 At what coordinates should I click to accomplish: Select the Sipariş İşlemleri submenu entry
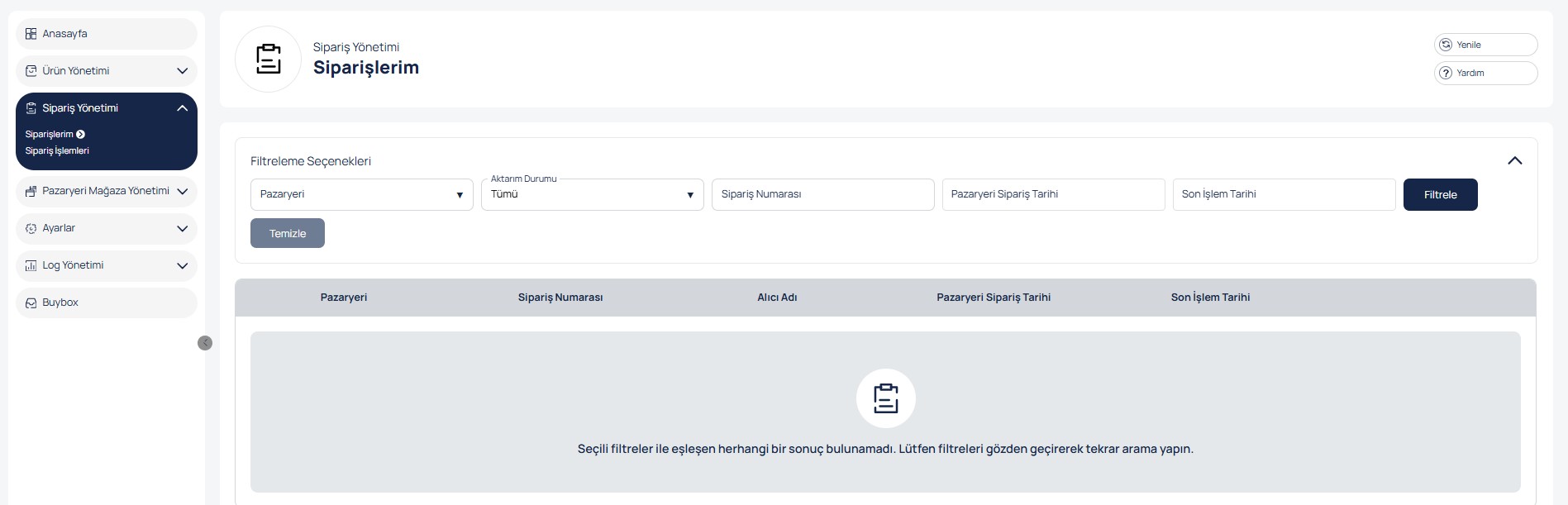[x=57, y=150]
